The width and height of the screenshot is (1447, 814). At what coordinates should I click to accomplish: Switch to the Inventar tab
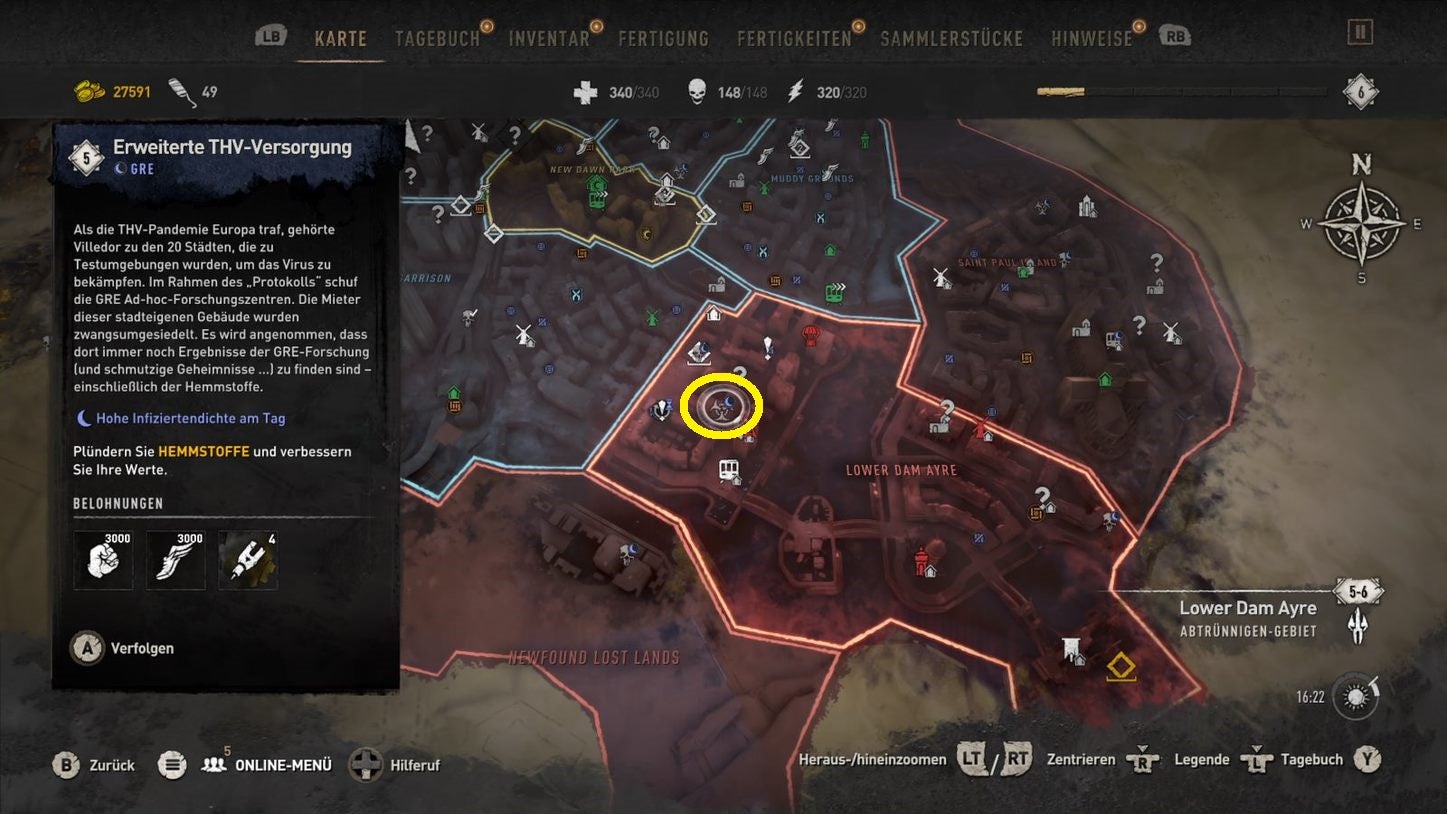549,39
